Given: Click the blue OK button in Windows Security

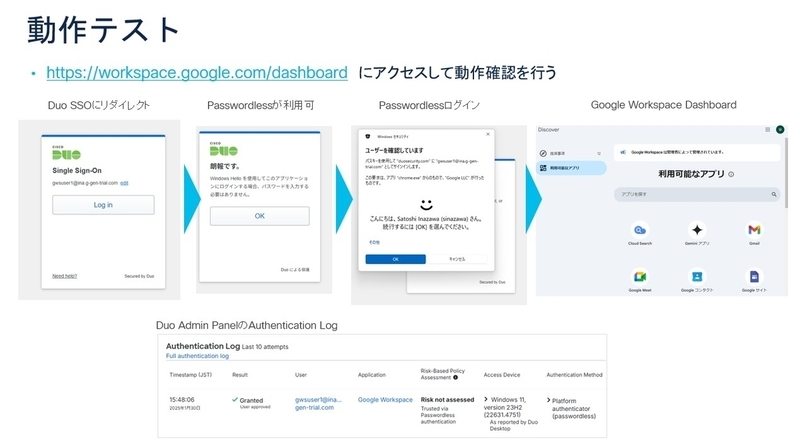Looking at the screenshot, I should [x=395, y=259].
